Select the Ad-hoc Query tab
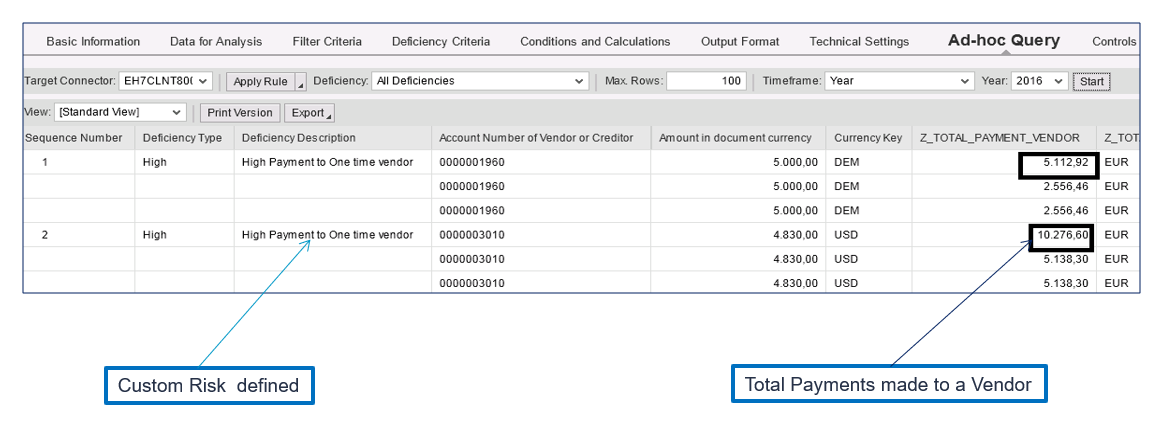This screenshot has width=1165, height=433. point(1004,42)
